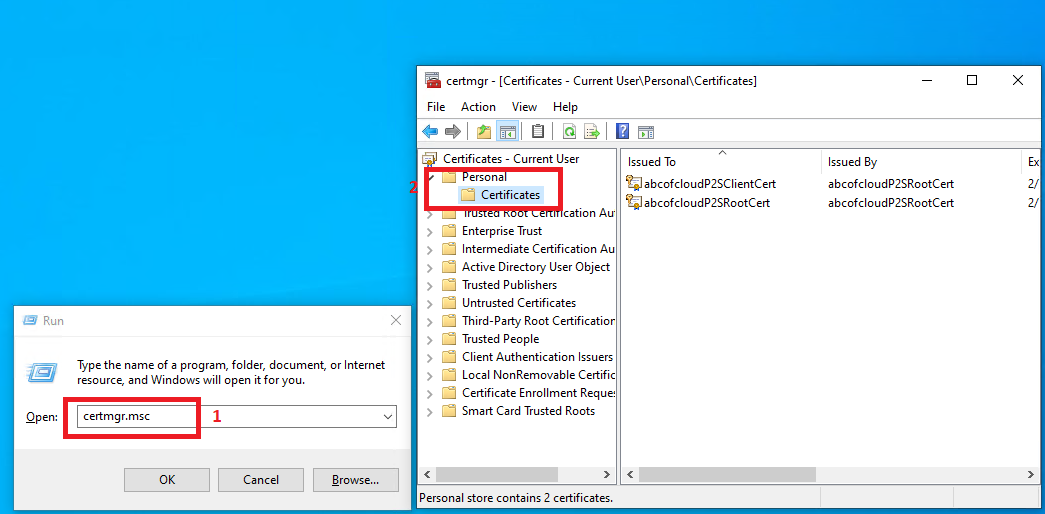Close the Run dialog with X
The width and height of the screenshot is (1045, 514).
tap(396, 321)
